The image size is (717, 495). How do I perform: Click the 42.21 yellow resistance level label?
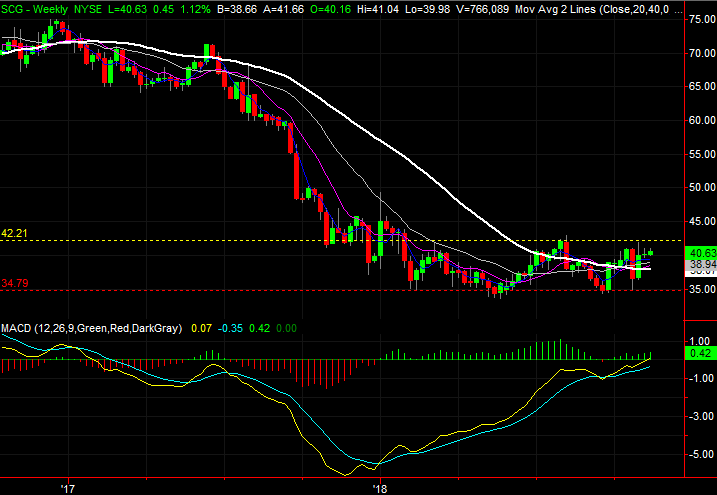[x=15, y=233]
